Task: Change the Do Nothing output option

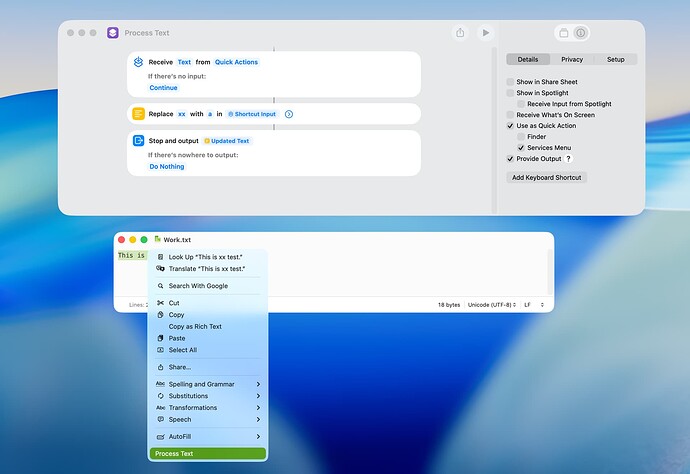Action: click(x=167, y=166)
